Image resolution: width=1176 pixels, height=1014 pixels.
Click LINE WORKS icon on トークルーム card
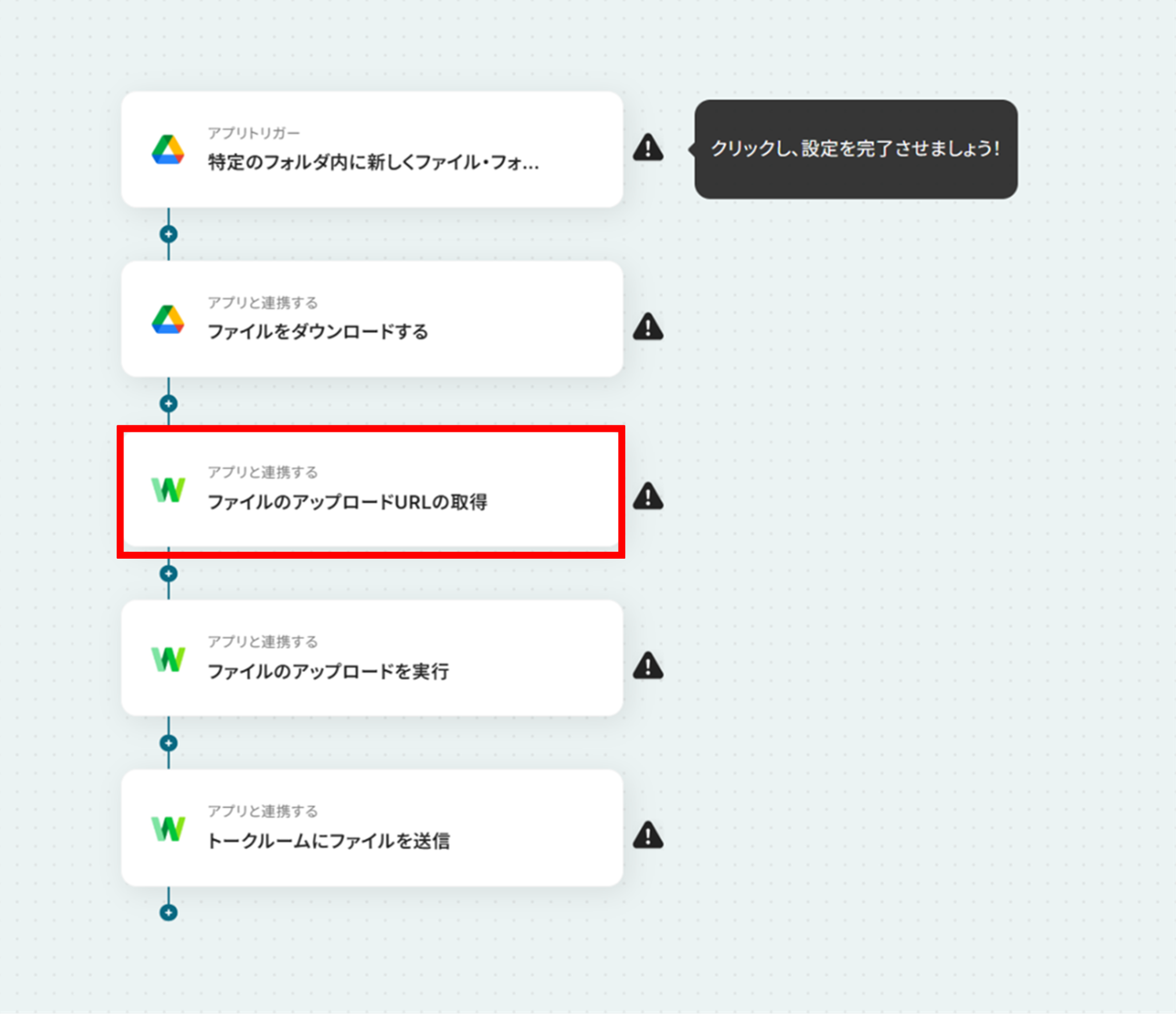click(168, 829)
